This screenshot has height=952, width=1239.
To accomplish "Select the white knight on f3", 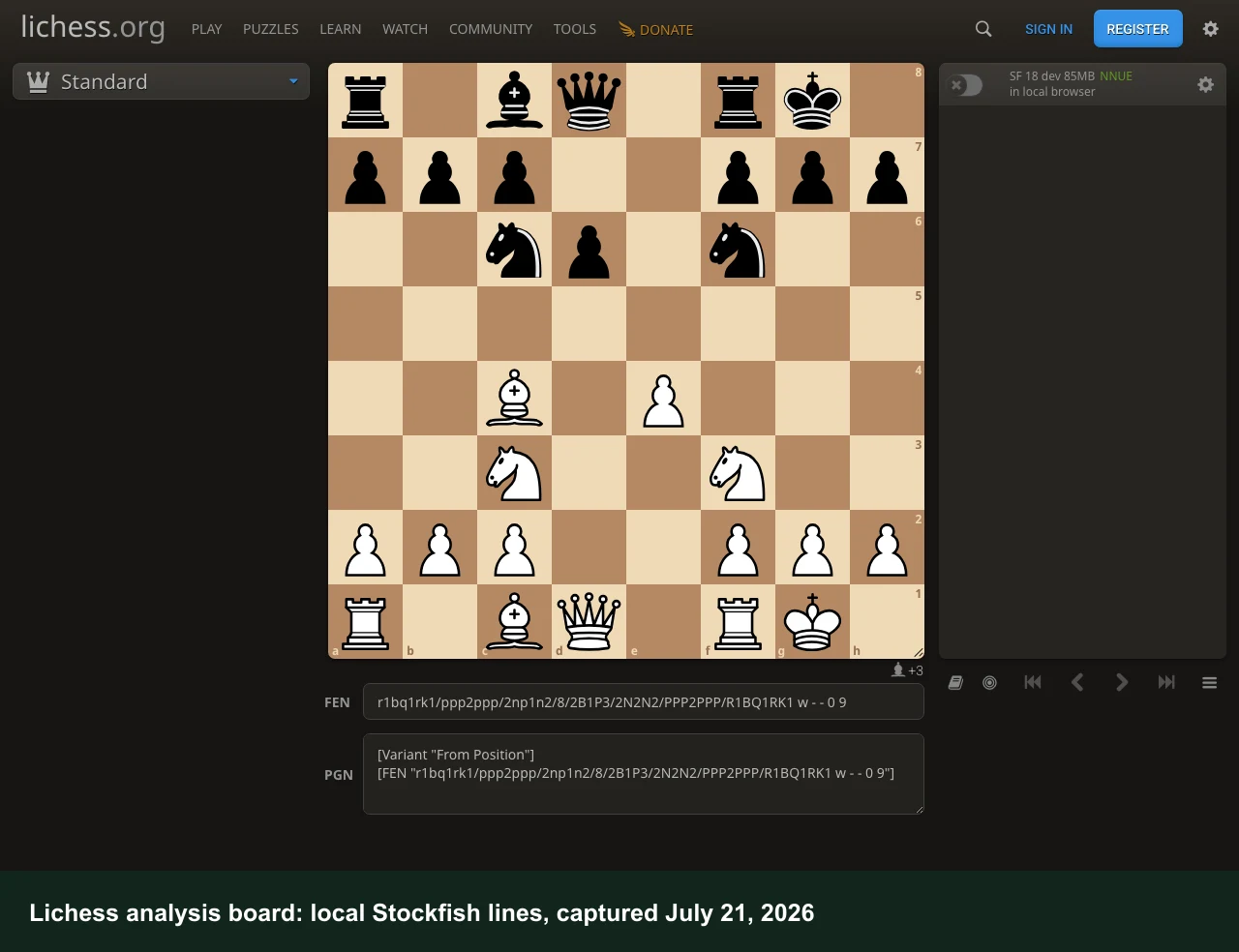I will (x=738, y=473).
